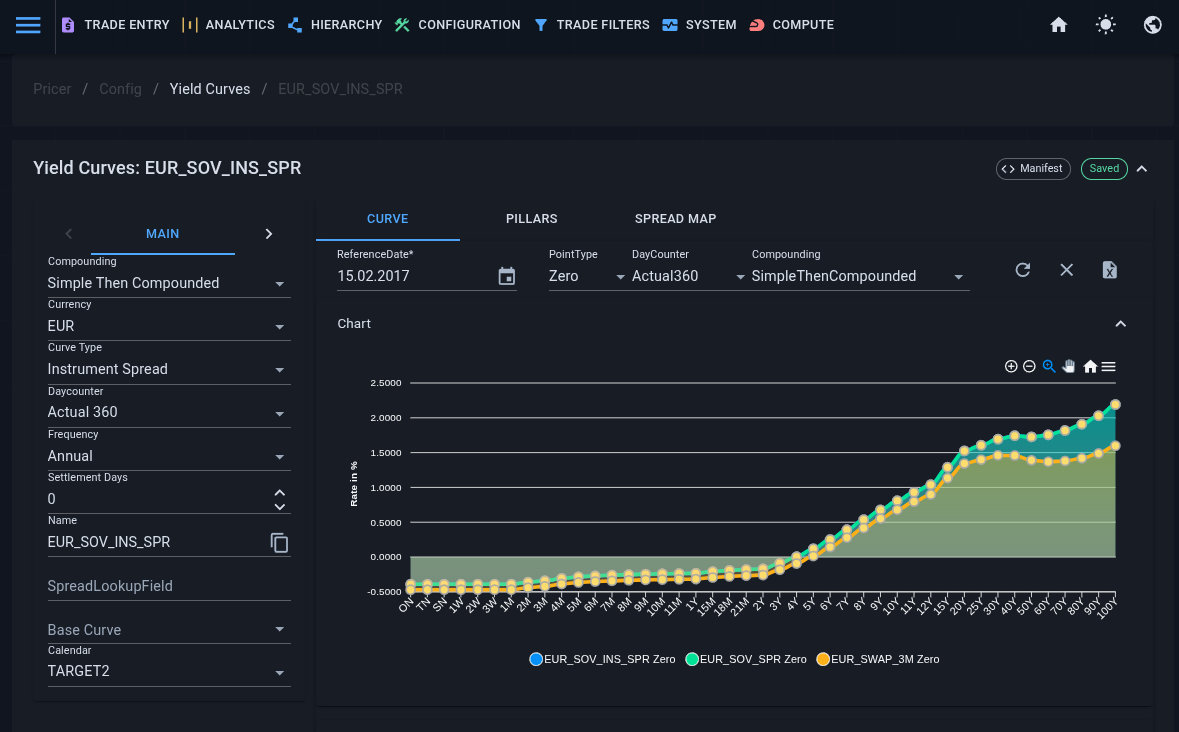The height and width of the screenshot is (732, 1179).
Task: Switch to the PILLARS tab
Action: 532,219
